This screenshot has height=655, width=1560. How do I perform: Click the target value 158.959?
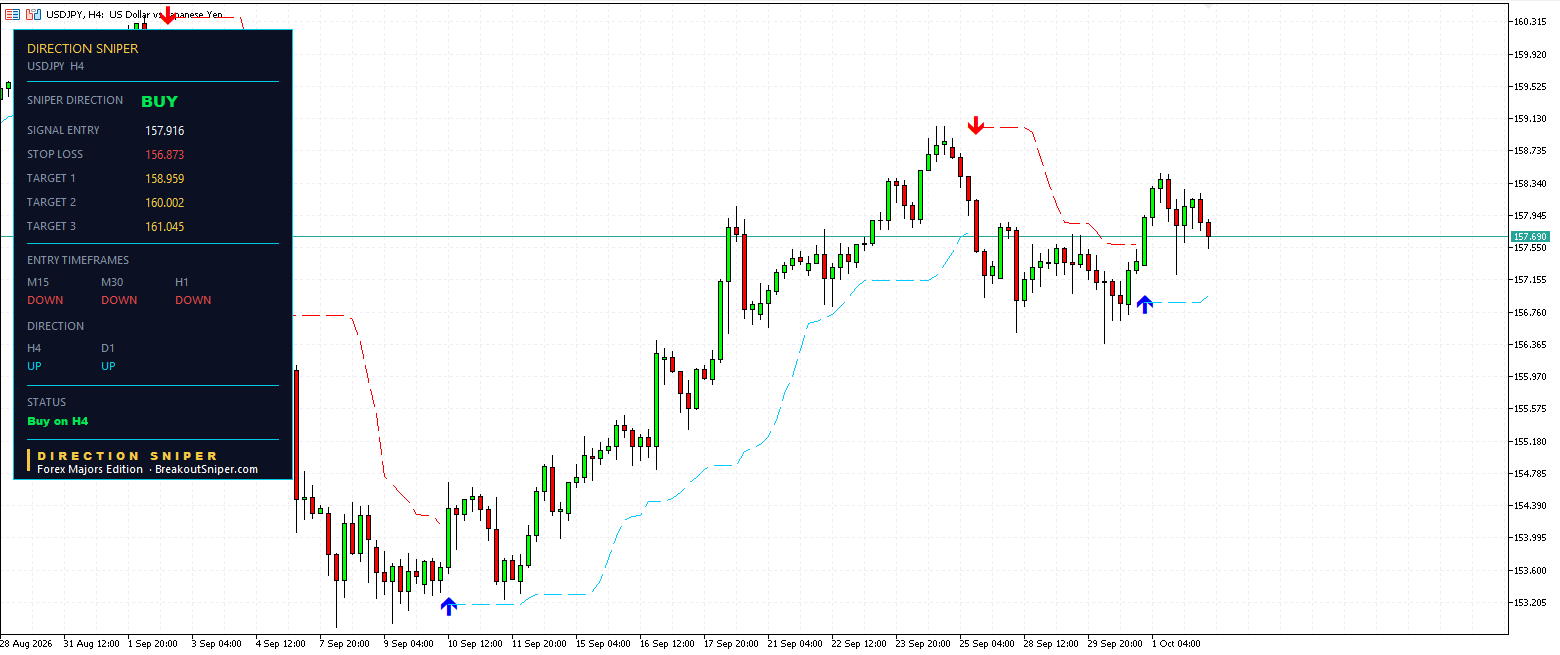coord(165,179)
